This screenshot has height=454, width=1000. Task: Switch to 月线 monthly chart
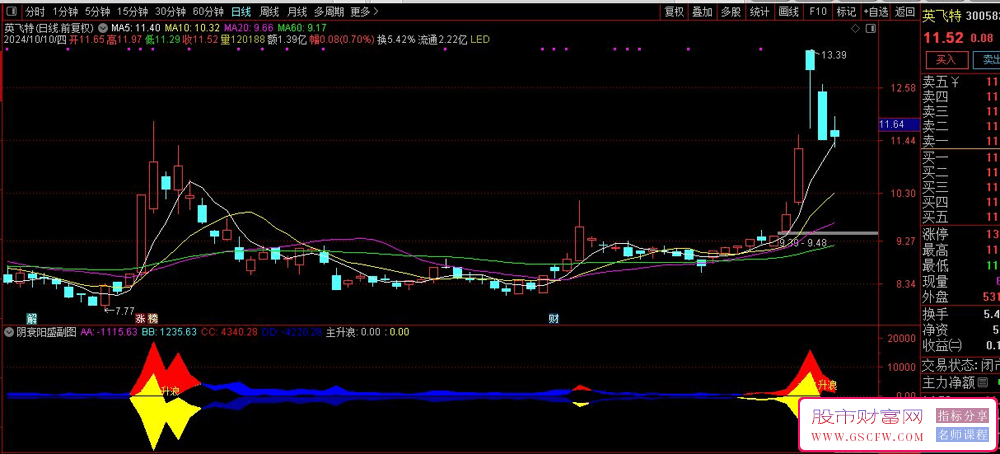[296, 11]
